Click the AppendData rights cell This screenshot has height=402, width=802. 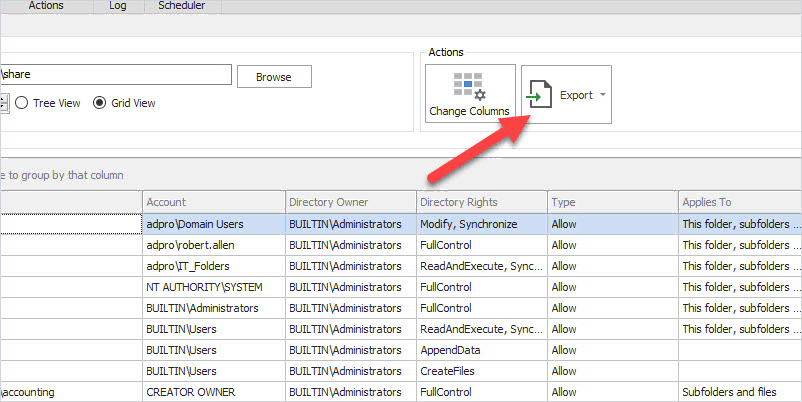coord(482,350)
